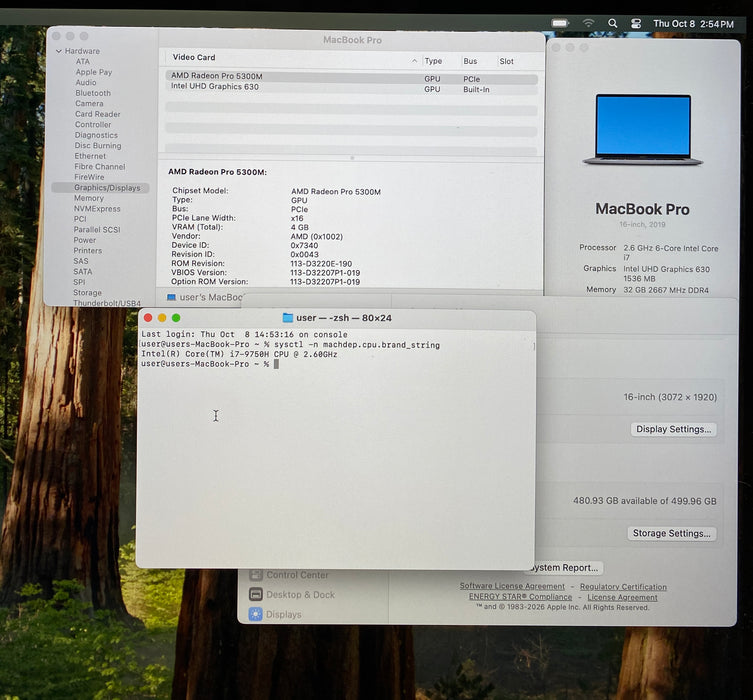Select Printers in hardware sidebar
Image resolution: width=753 pixels, height=700 pixels.
pyautogui.click(x=87, y=251)
